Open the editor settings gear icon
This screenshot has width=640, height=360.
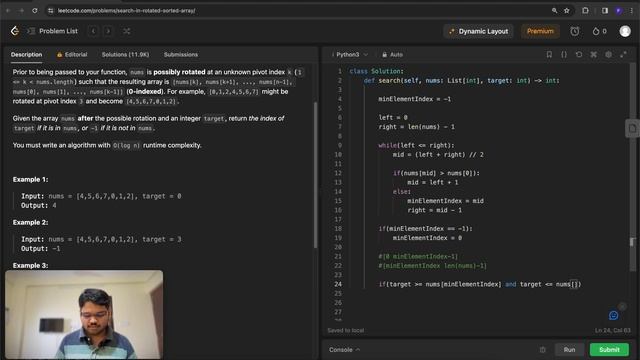click(608, 54)
